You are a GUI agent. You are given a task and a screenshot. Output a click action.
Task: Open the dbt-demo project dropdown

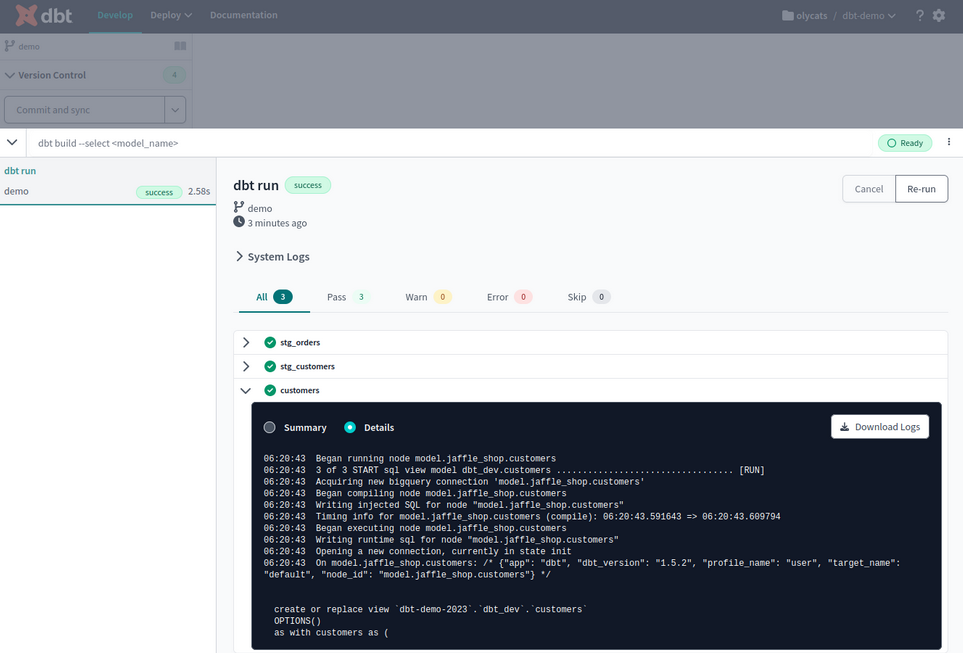point(868,15)
